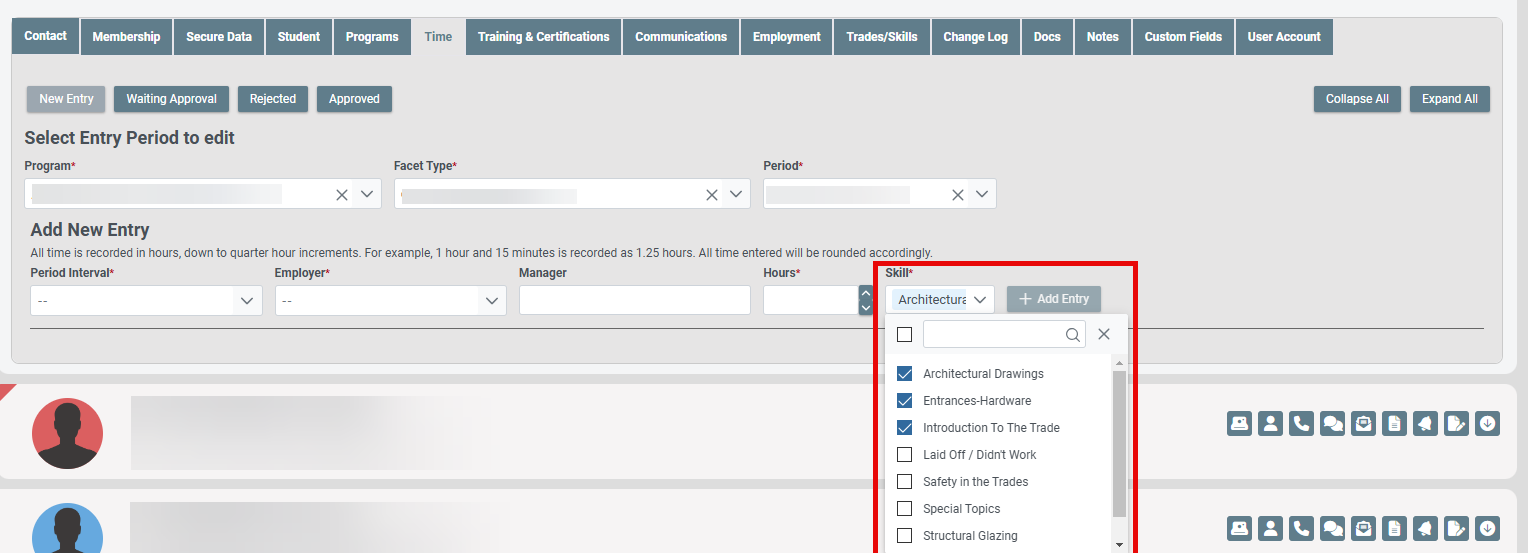Expand the Facet Type dropdown chevron
The image size is (1528, 553).
coord(737,194)
